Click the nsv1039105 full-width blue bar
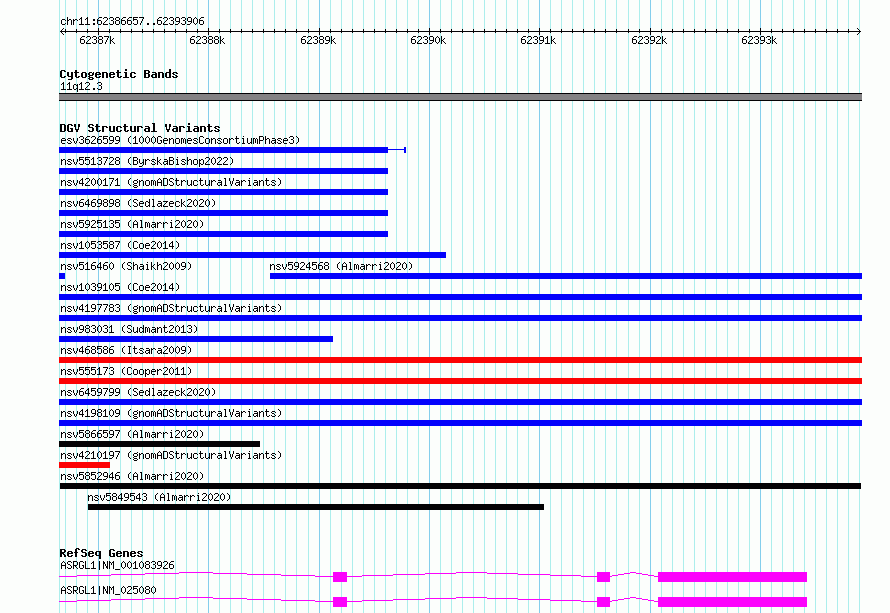 tap(460, 297)
